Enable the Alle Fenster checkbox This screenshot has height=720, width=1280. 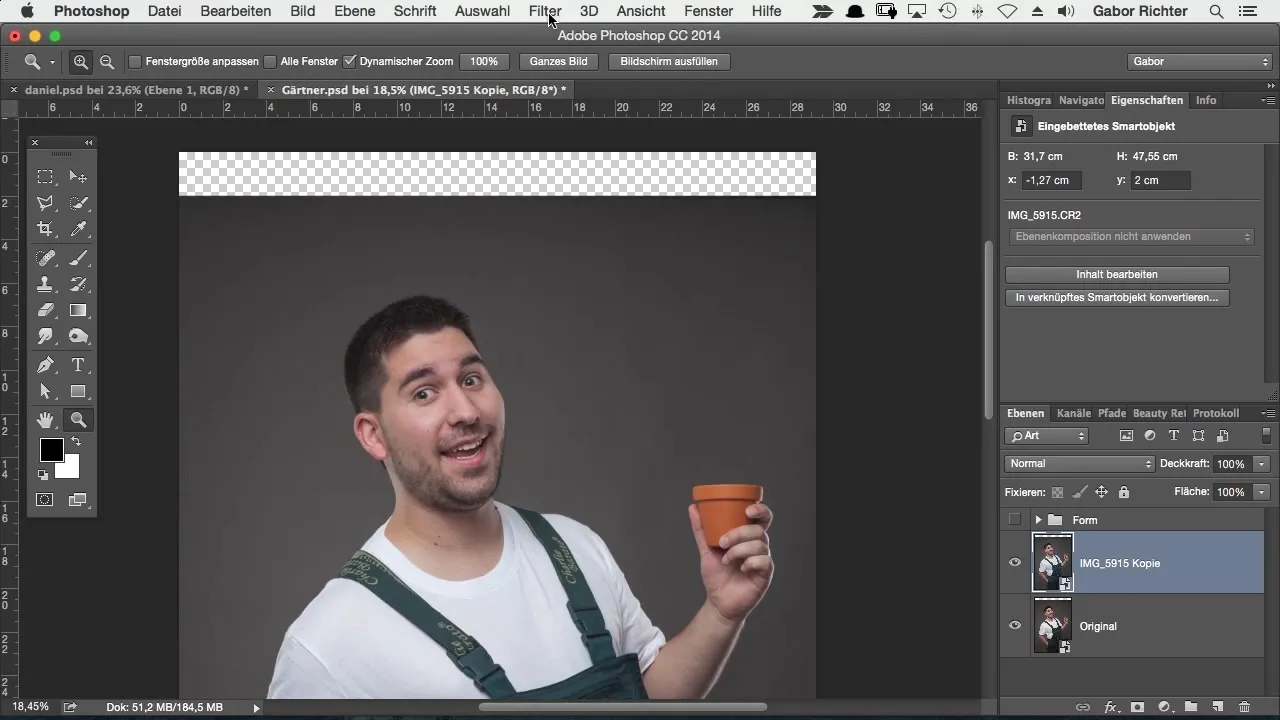(270, 62)
